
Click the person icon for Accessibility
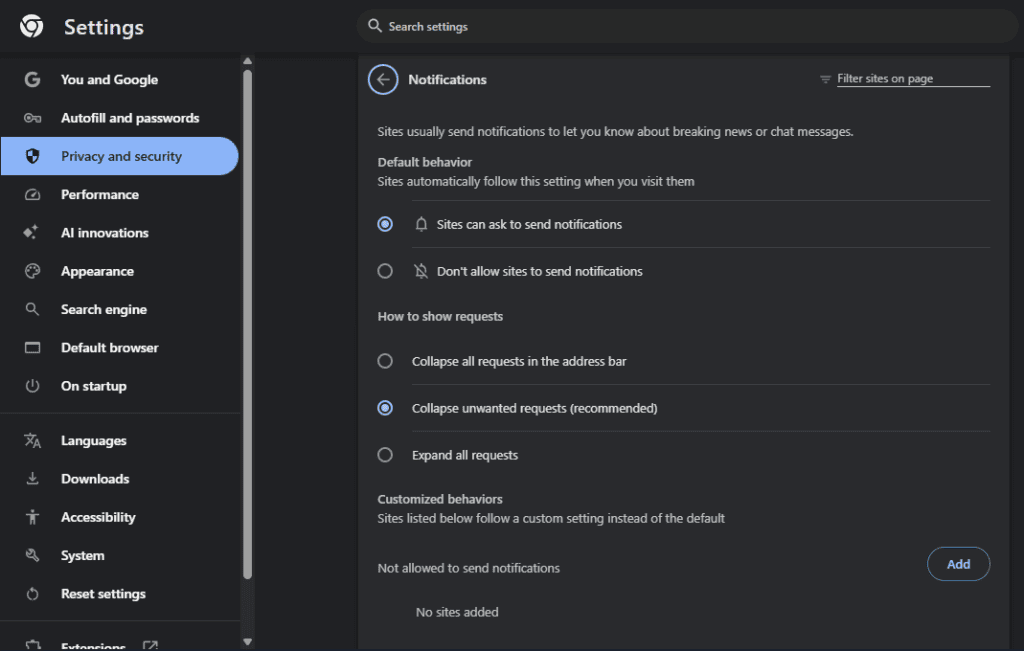(x=32, y=517)
